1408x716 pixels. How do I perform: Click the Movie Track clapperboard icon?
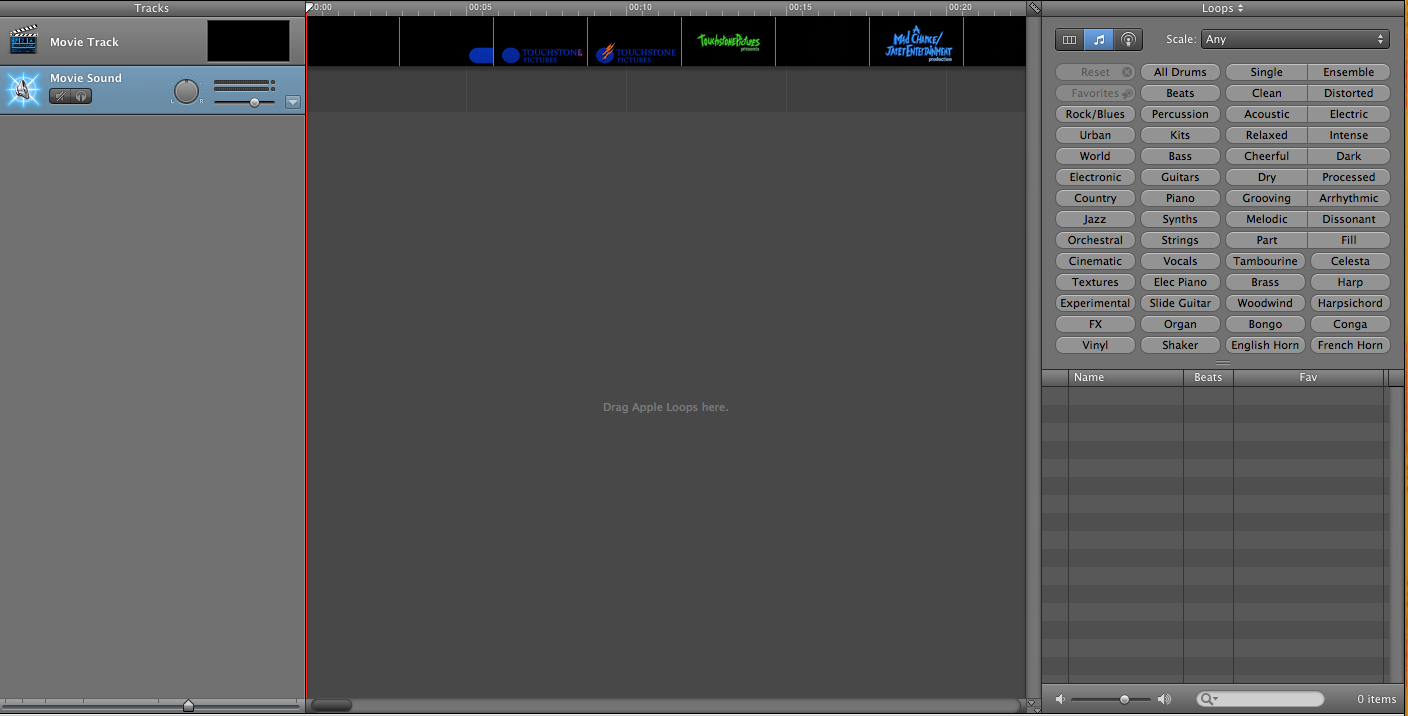click(23, 41)
